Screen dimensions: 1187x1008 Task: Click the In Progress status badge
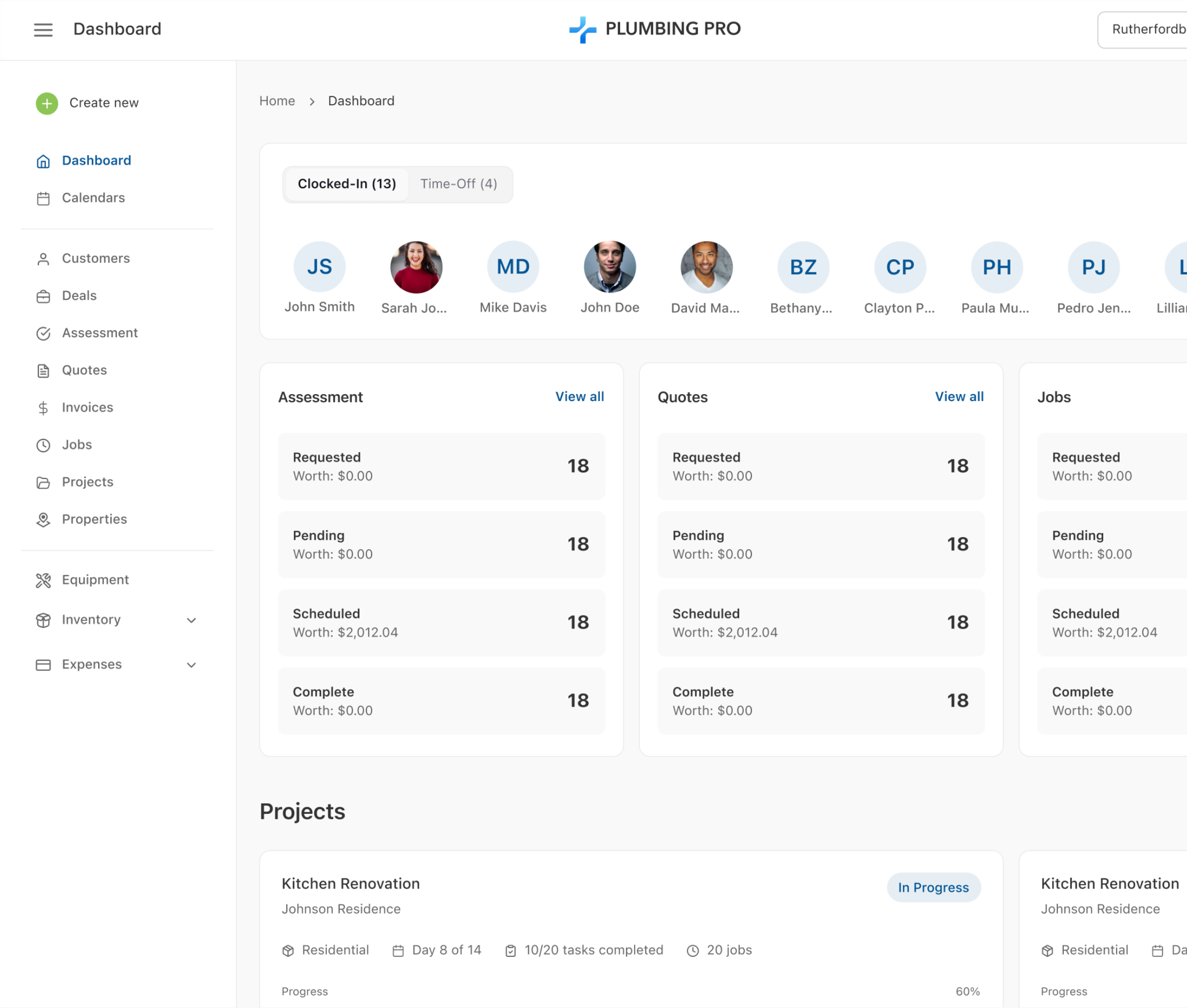coord(933,887)
